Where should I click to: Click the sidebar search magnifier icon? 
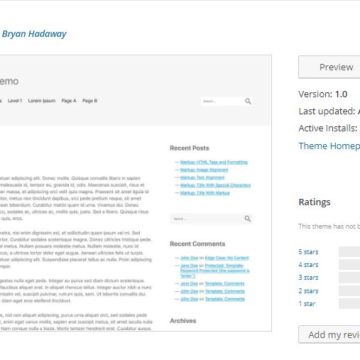(247, 219)
